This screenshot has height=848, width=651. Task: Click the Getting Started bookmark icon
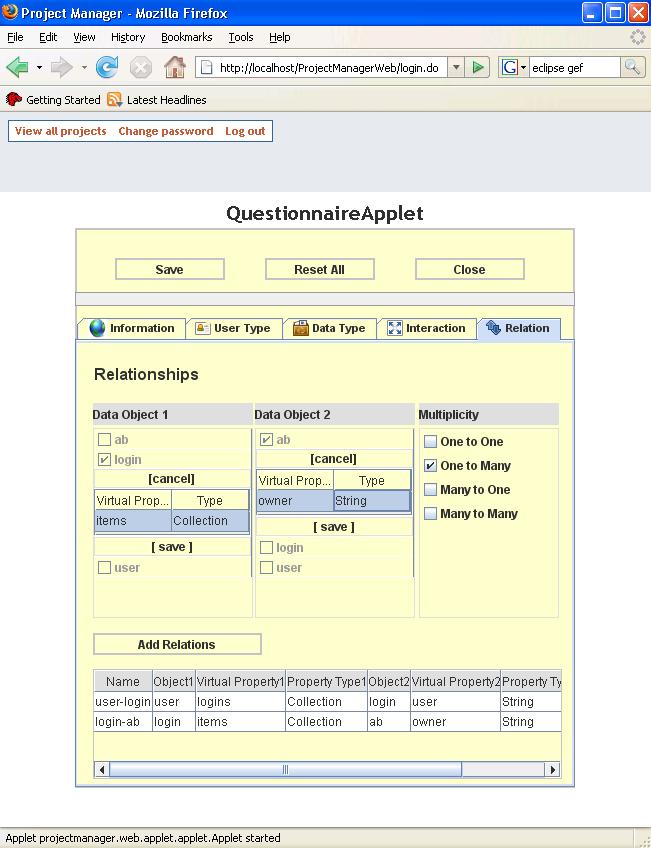click(x=14, y=100)
